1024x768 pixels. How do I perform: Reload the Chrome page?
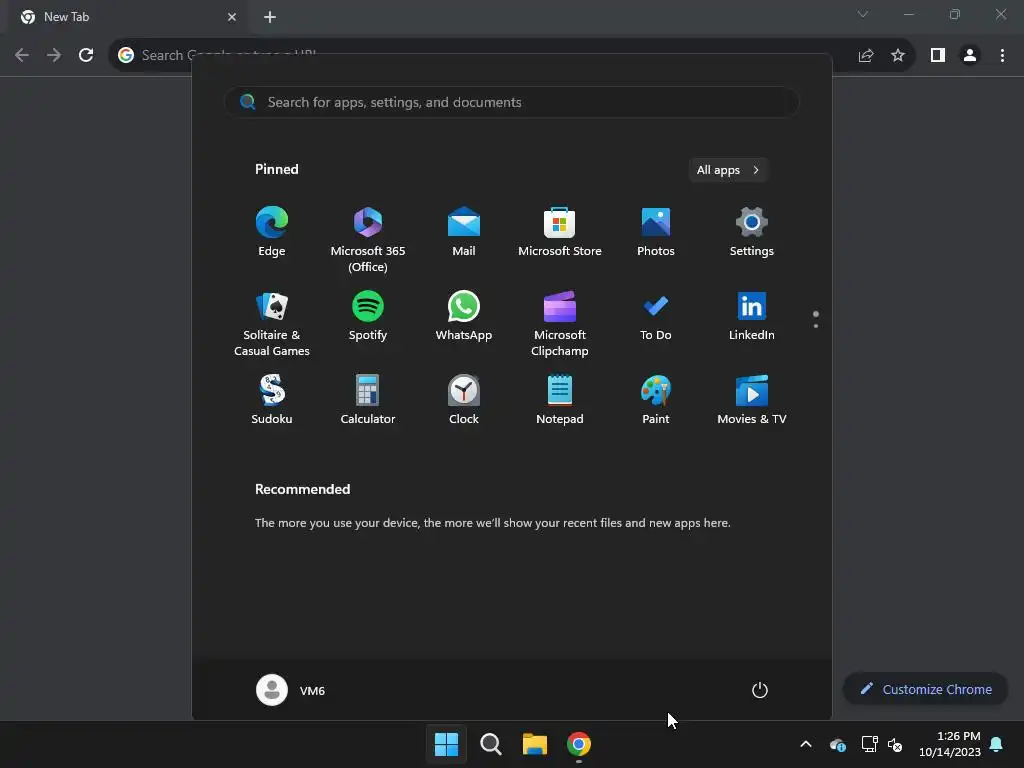click(86, 55)
